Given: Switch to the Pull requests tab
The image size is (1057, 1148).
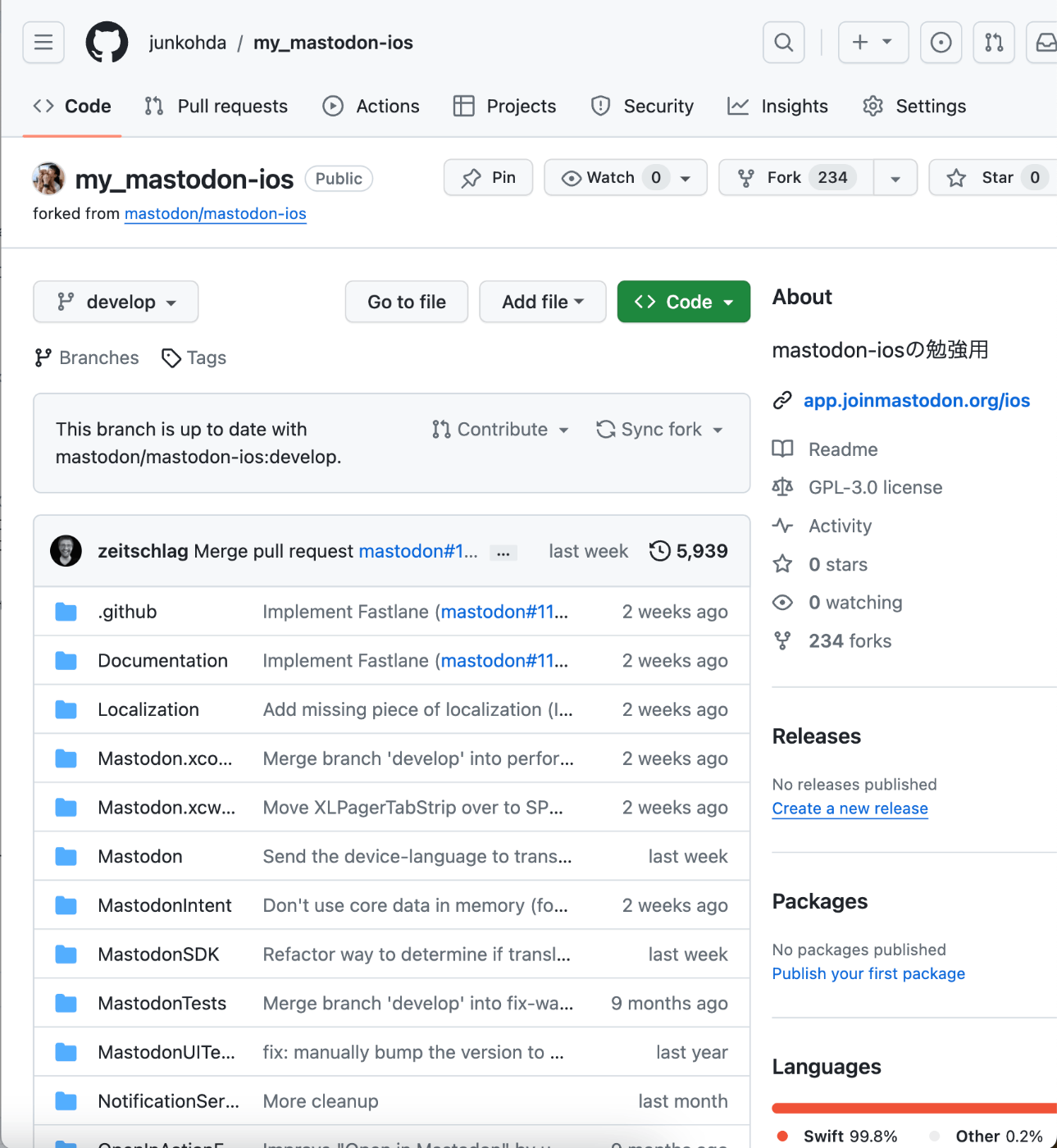Looking at the screenshot, I should 216,106.
